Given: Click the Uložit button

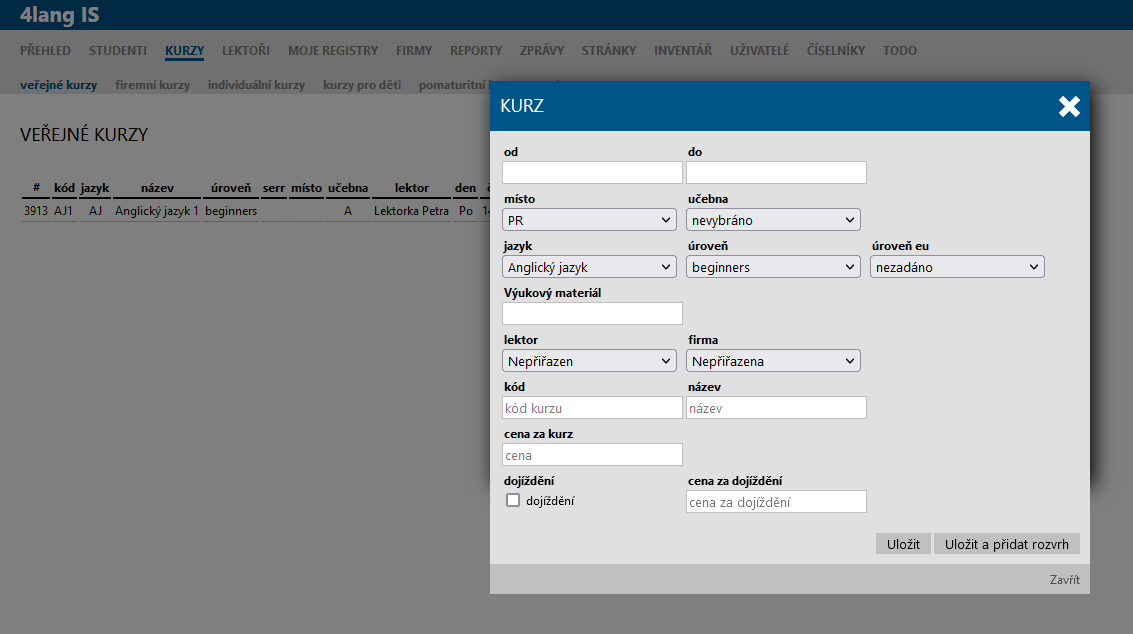Looking at the screenshot, I should pos(903,544).
